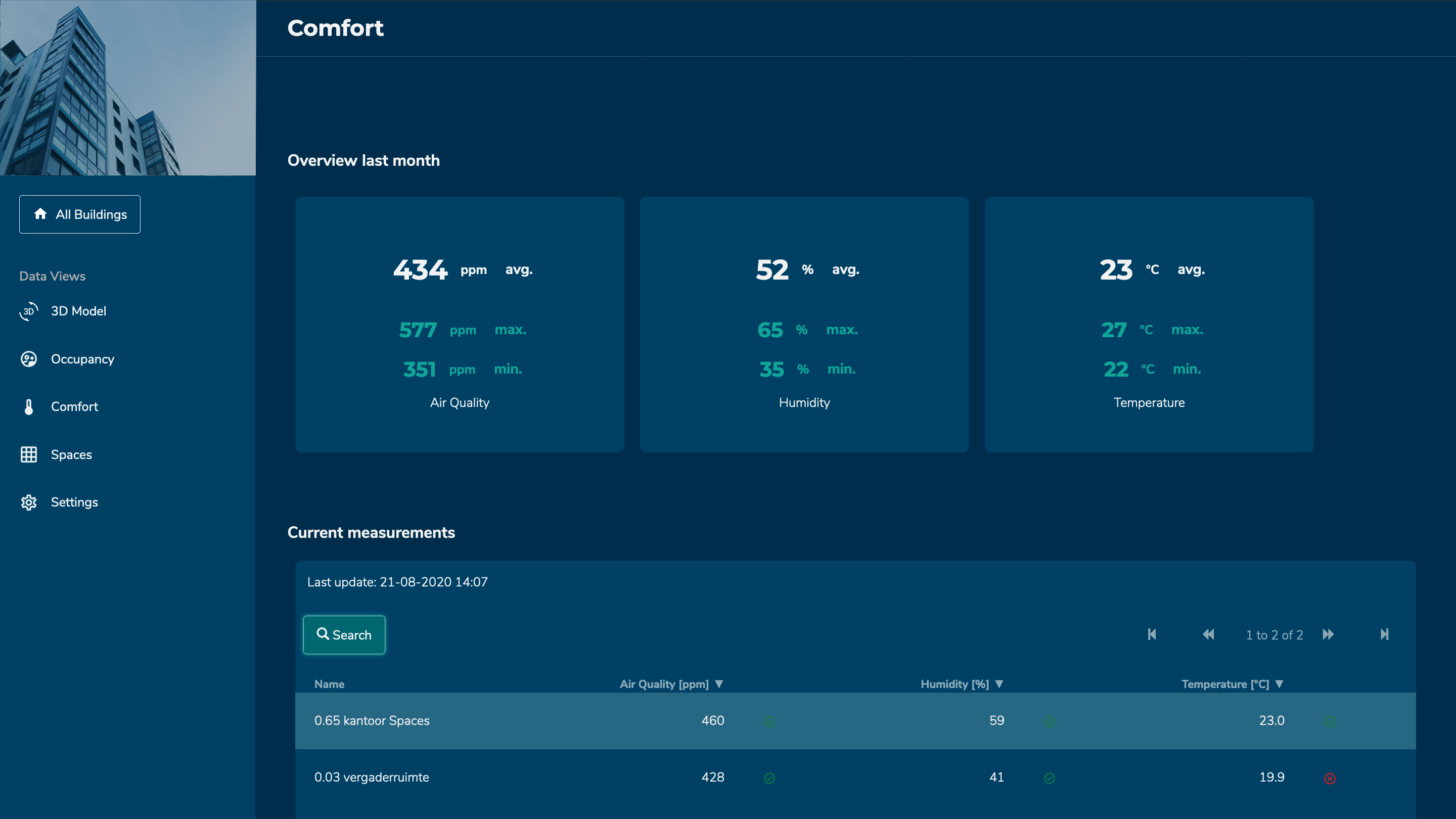Click red temperature warning for vergaderruimte
Screen dimensions: 1456x819
[1330, 779]
